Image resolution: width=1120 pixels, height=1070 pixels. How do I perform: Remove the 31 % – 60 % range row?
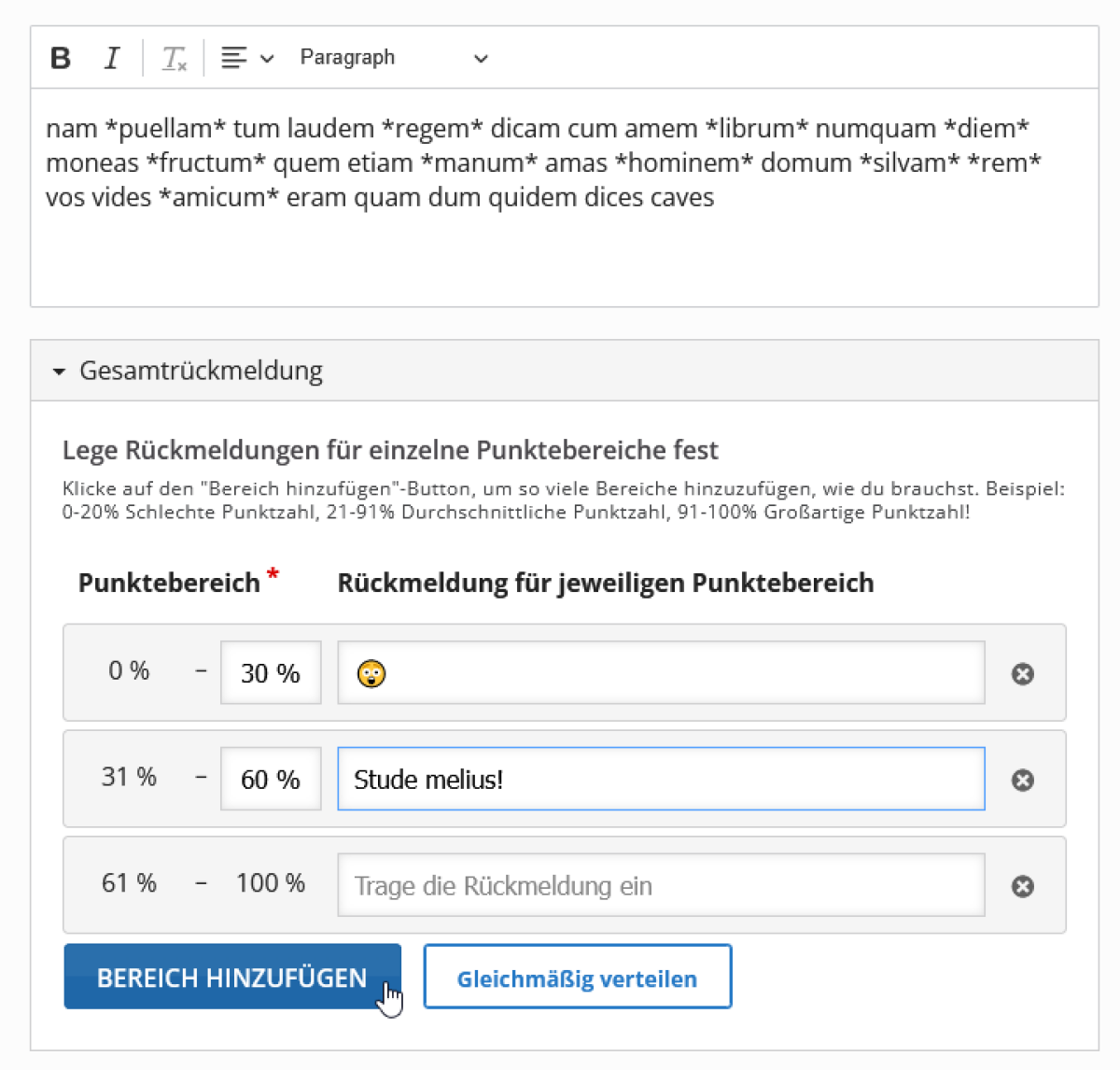point(1023,780)
